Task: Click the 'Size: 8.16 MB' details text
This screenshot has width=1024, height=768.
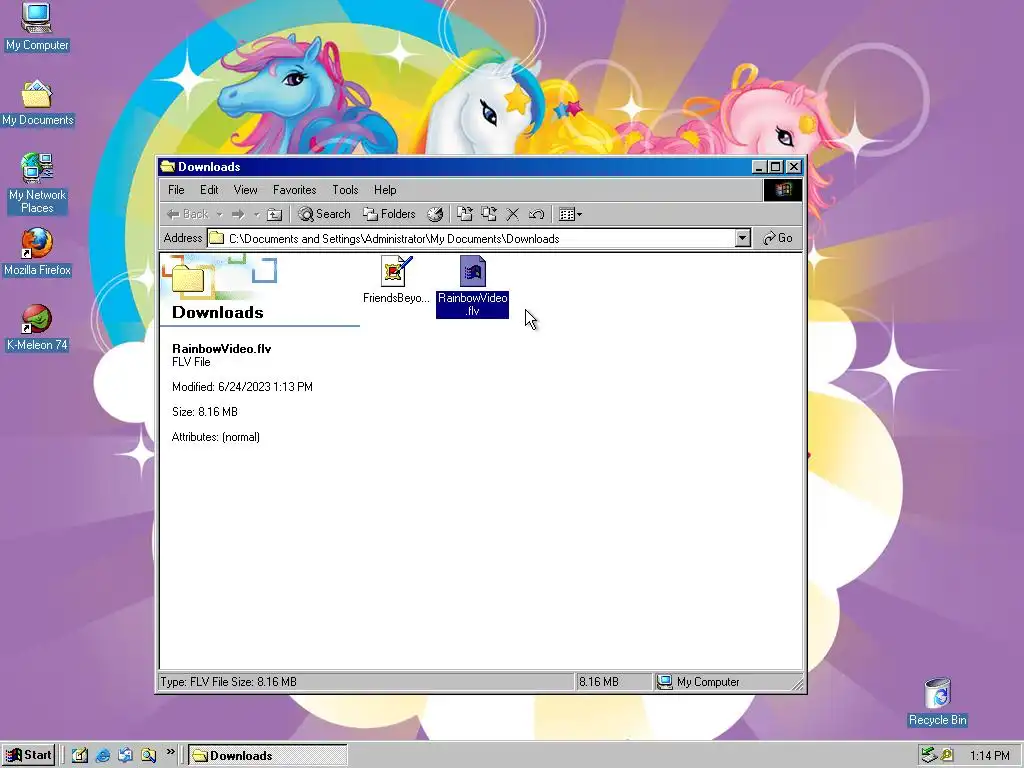Action: tap(204, 412)
